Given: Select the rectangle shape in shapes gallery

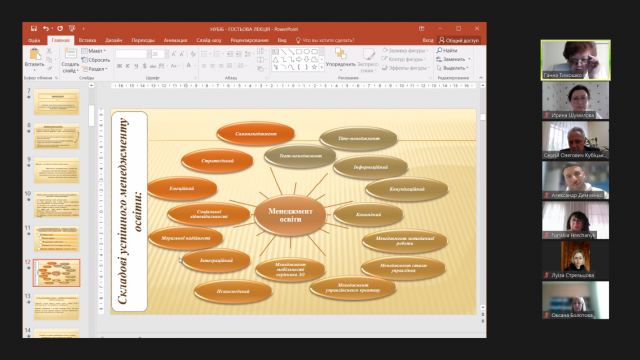Looking at the screenshot, I should pyautogui.click(x=299, y=52).
